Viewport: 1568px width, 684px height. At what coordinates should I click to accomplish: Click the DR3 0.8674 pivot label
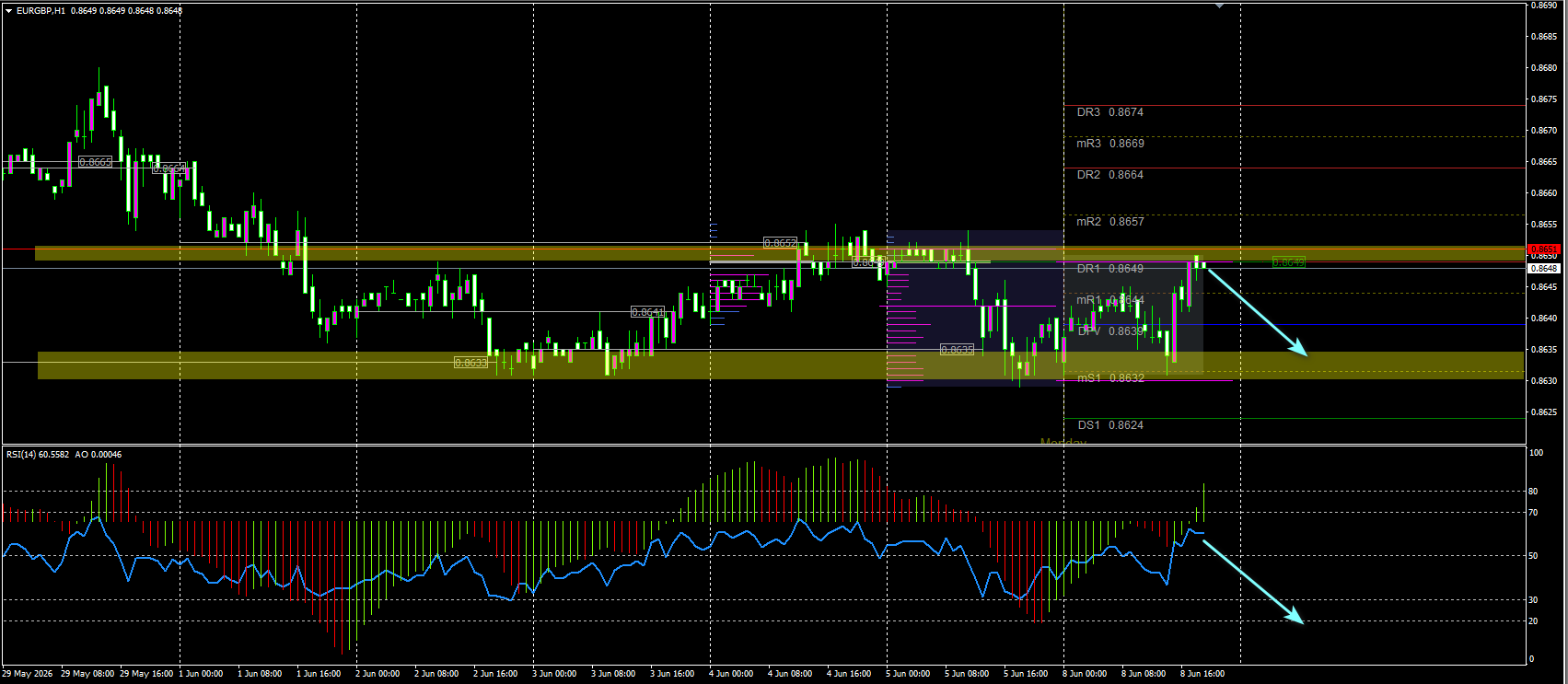tap(1110, 112)
